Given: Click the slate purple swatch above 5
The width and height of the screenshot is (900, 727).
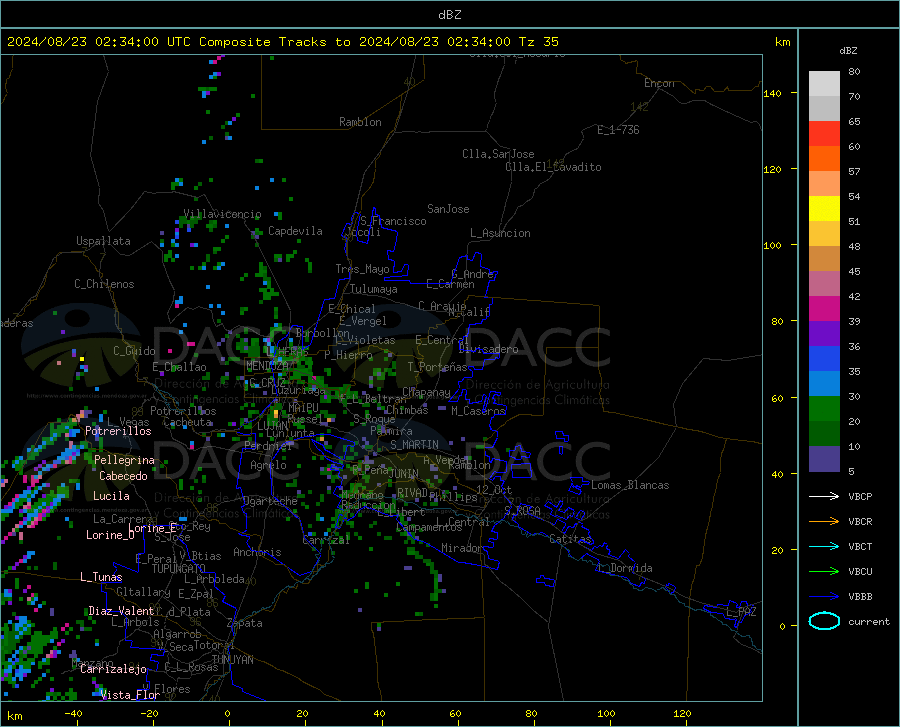Looking at the screenshot, I should (824, 459).
